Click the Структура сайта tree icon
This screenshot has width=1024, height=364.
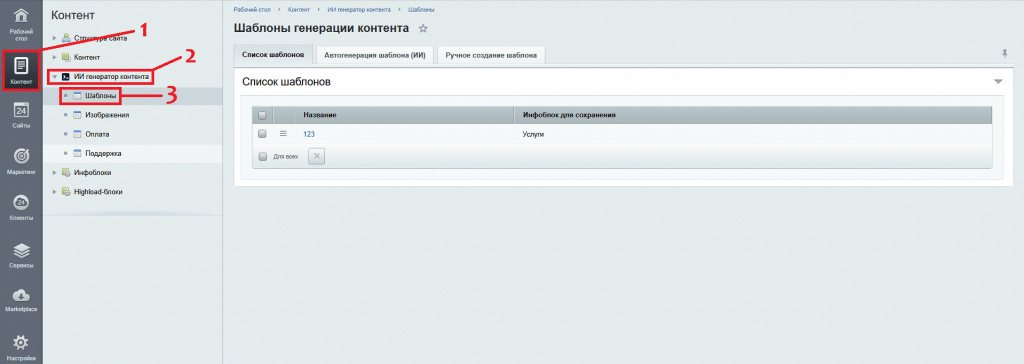(x=66, y=38)
